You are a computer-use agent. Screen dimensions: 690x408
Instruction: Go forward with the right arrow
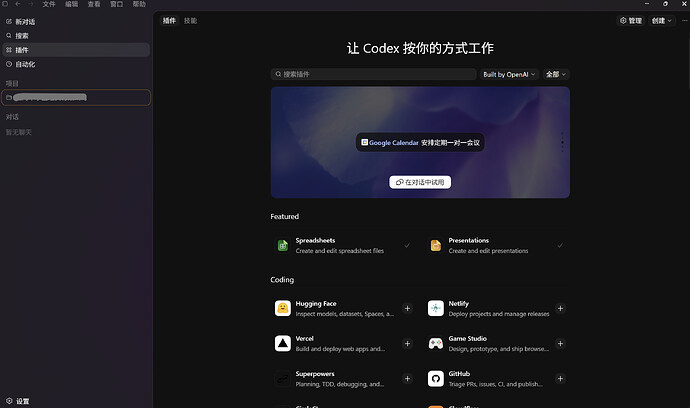(31, 4)
